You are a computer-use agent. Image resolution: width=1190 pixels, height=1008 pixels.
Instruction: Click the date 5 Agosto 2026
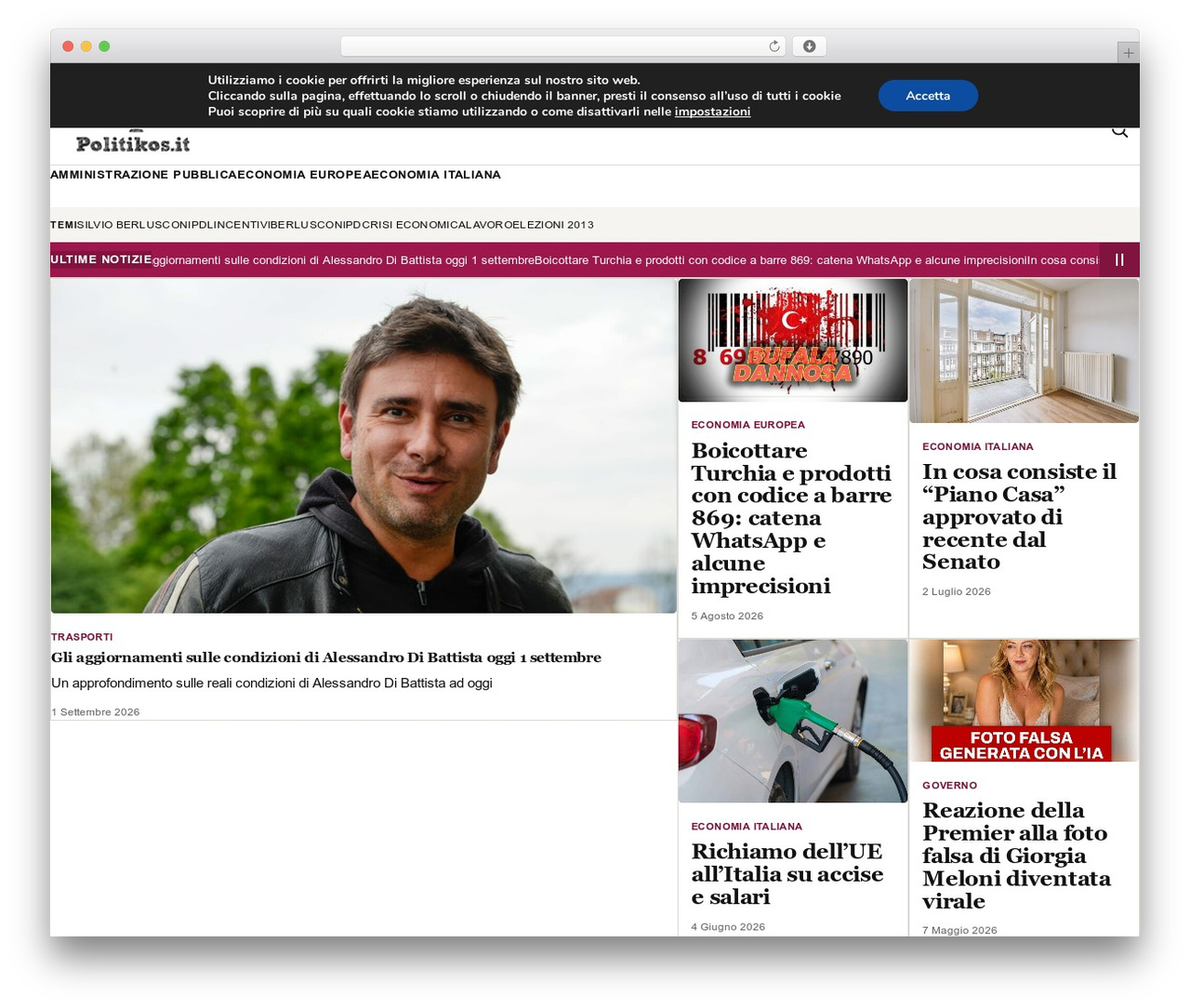click(x=727, y=616)
